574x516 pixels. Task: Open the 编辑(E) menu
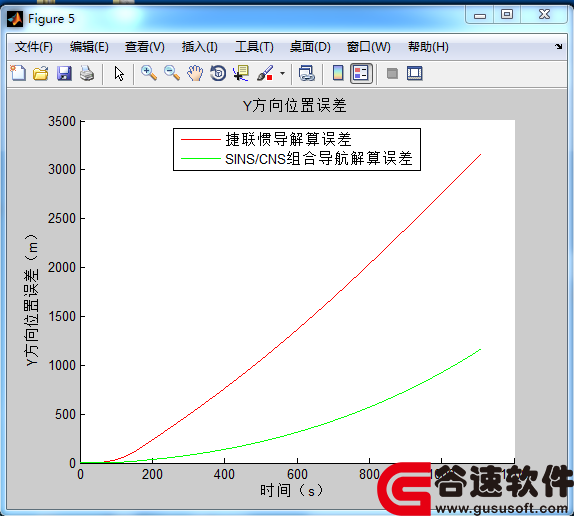89,47
